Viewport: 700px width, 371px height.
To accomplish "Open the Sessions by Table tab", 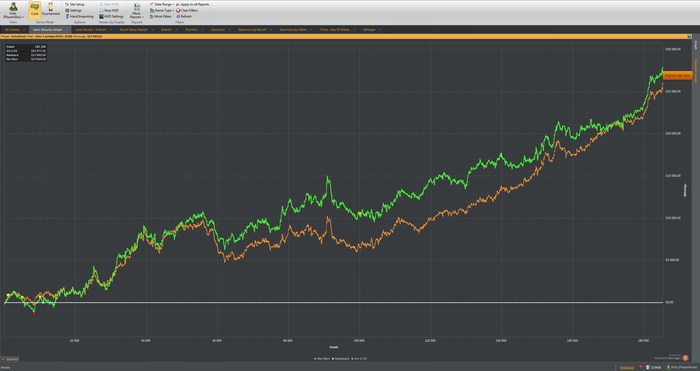I will point(293,29).
